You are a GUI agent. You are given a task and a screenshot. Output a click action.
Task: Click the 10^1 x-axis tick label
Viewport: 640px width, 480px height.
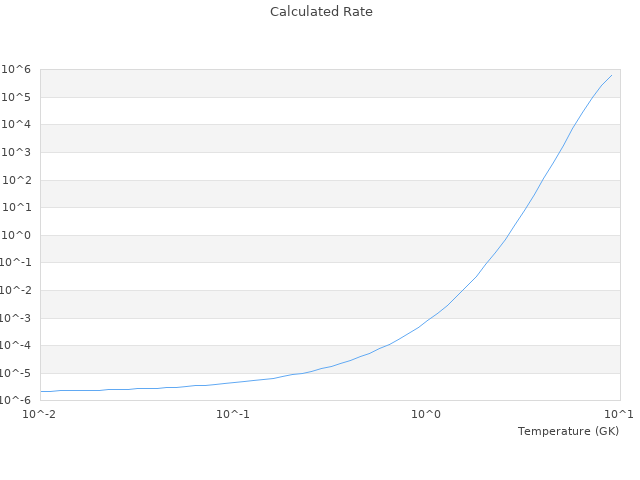pyautogui.click(x=619, y=414)
